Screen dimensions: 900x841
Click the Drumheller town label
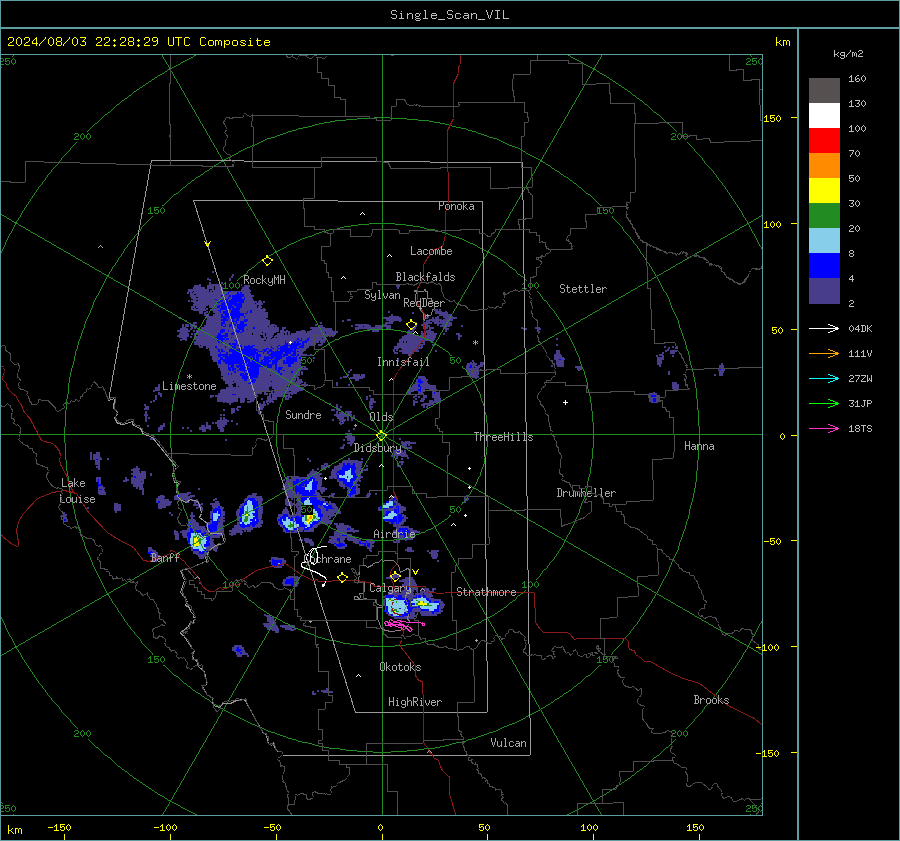586,493
